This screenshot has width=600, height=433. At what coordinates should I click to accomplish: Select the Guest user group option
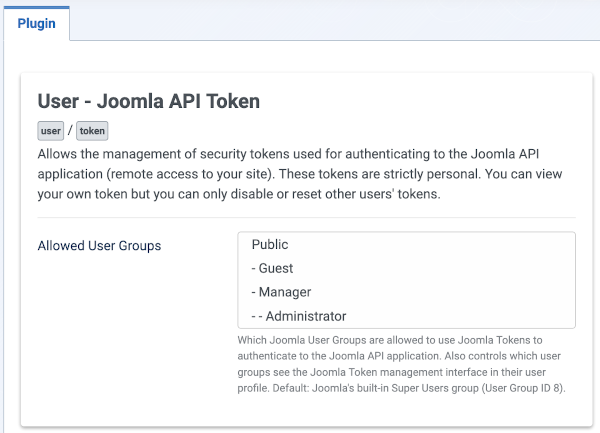tap(406, 268)
